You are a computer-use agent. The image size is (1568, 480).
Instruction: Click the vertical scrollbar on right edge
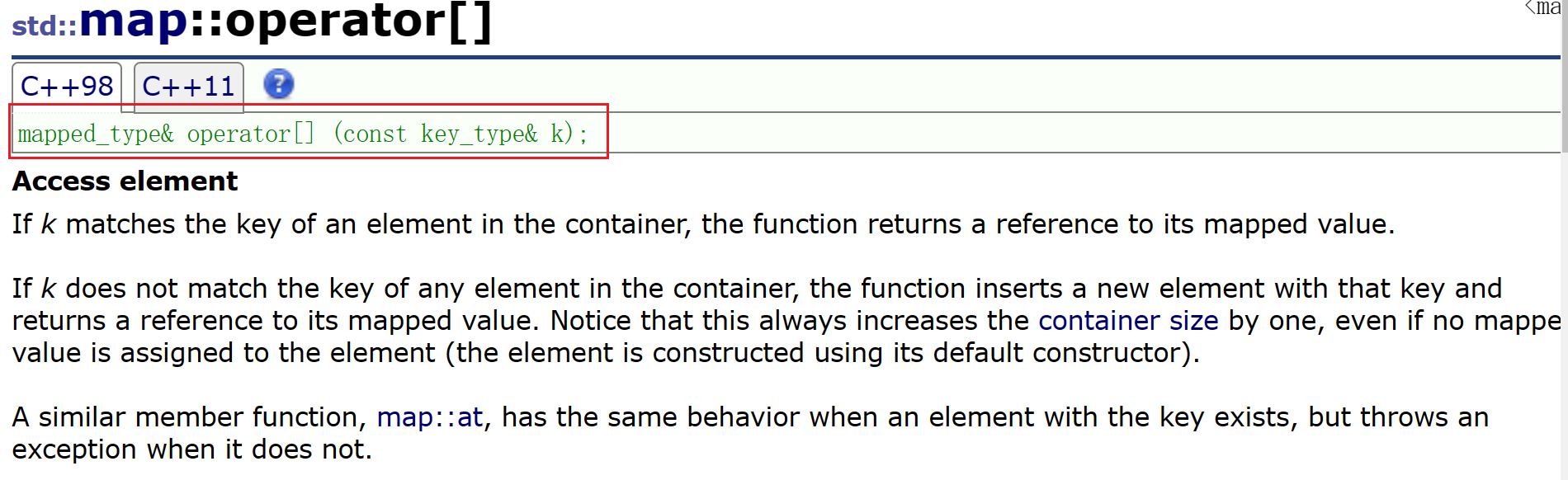click(1564, 74)
